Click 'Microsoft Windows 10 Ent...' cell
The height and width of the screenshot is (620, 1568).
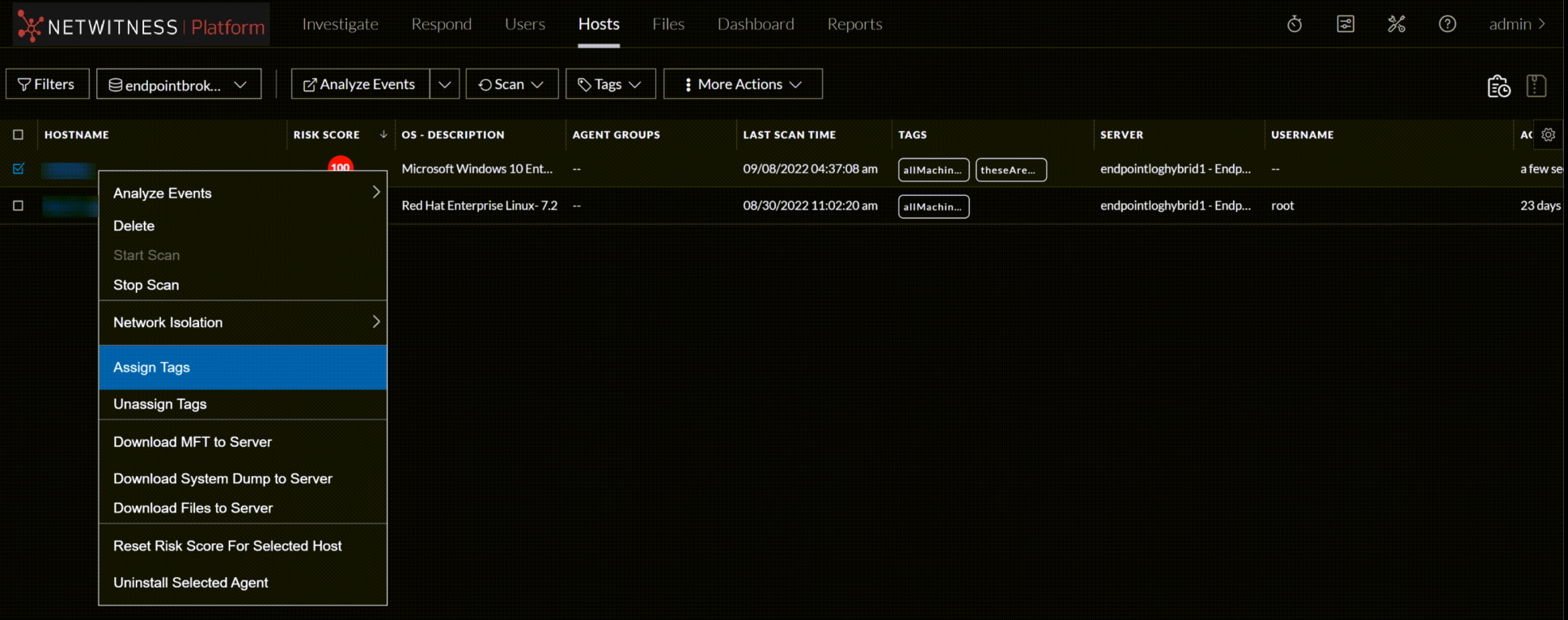pos(477,168)
